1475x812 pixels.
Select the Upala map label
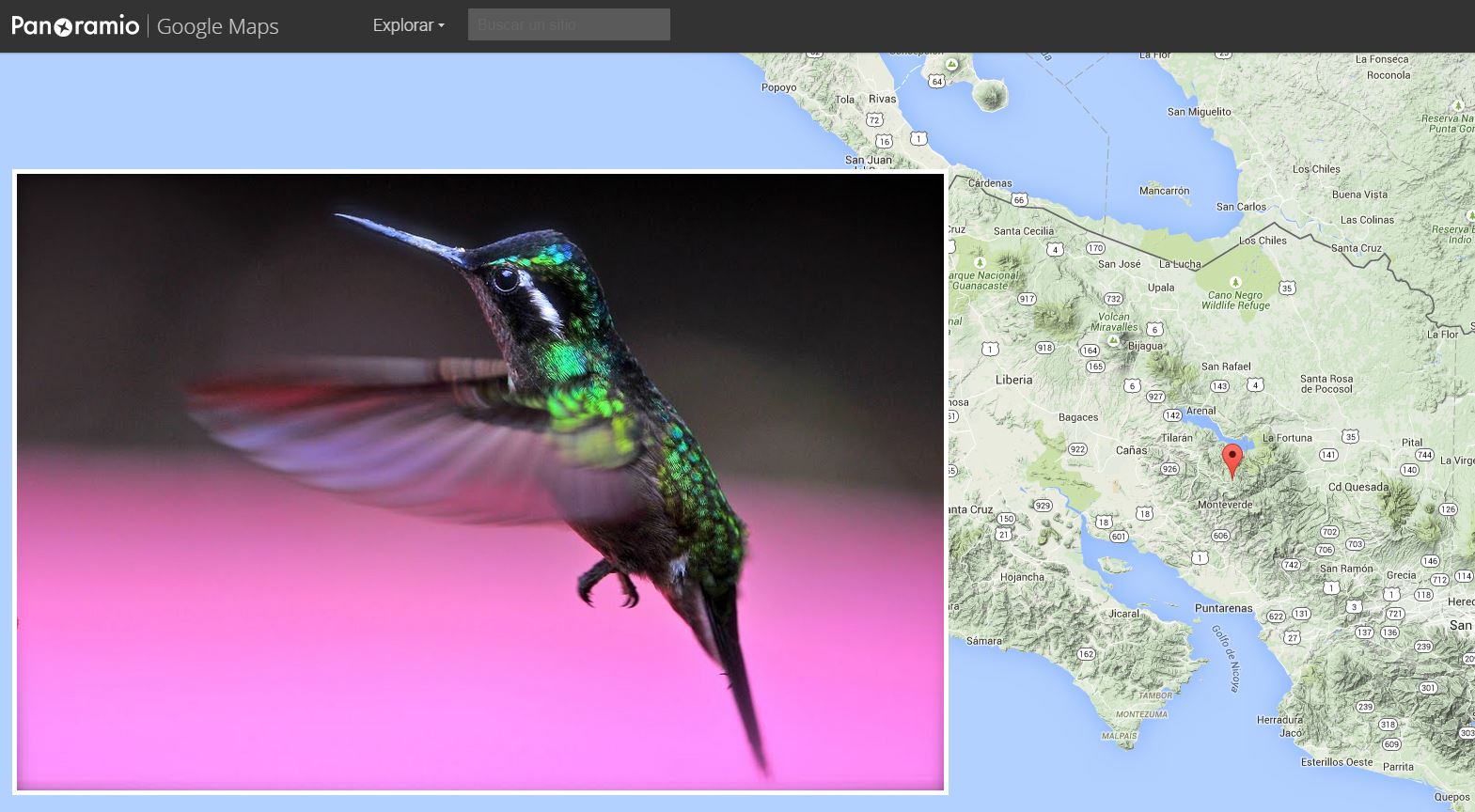tap(1160, 288)
